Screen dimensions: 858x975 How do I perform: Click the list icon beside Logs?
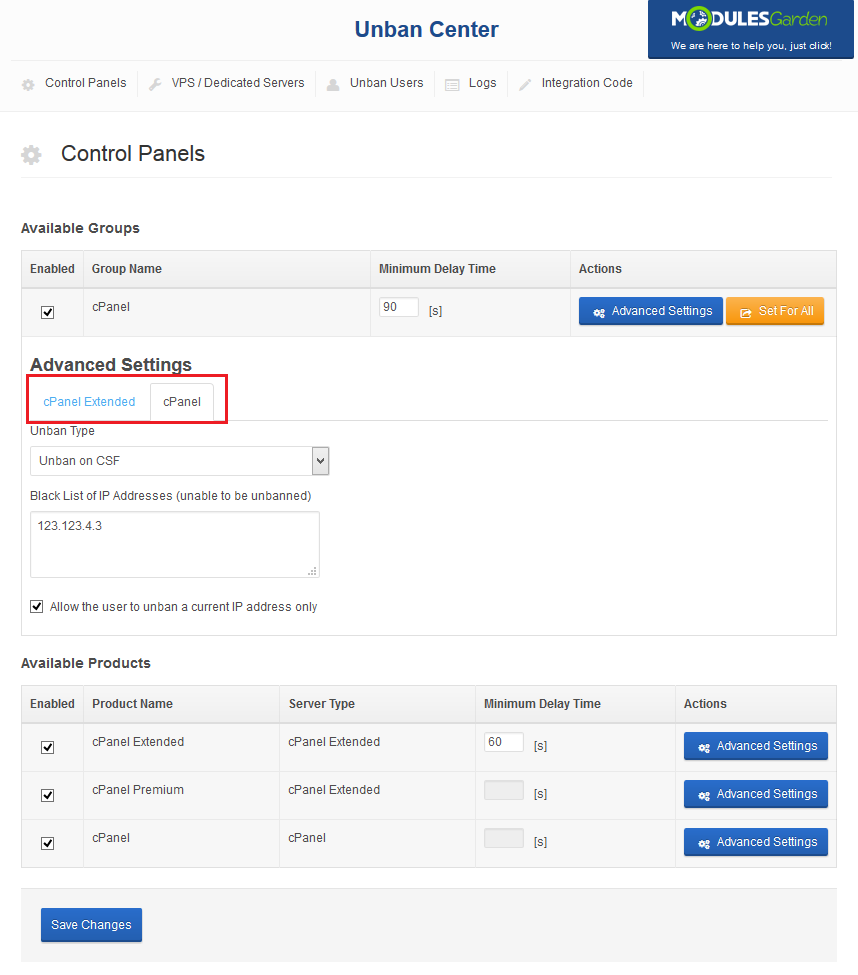452,85
